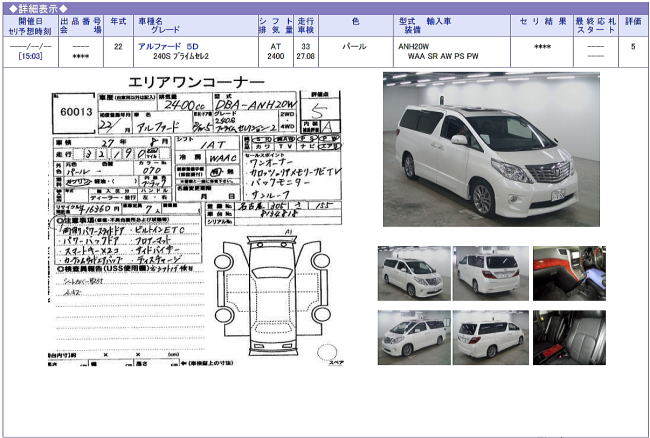Select the grade text 240S プライムセレ2
This screenshot has width=650, height=438.
181,56
